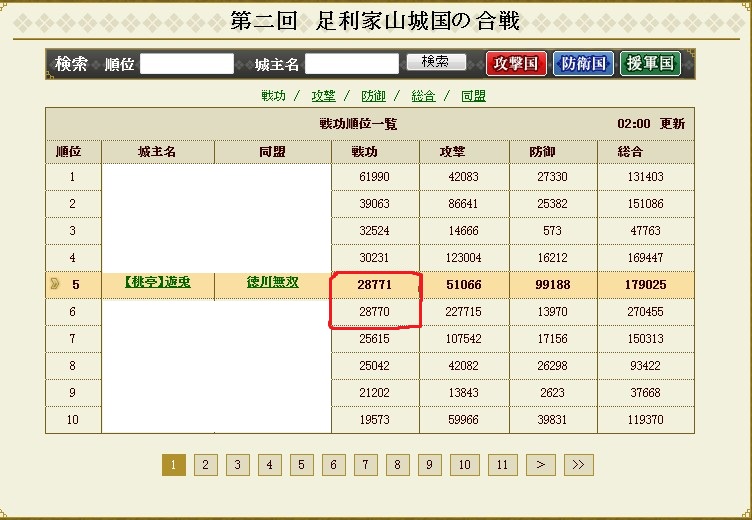This screenshot has width=752, height=520.
Task: Click the next page > button
Action: click(x=540, y=465)
